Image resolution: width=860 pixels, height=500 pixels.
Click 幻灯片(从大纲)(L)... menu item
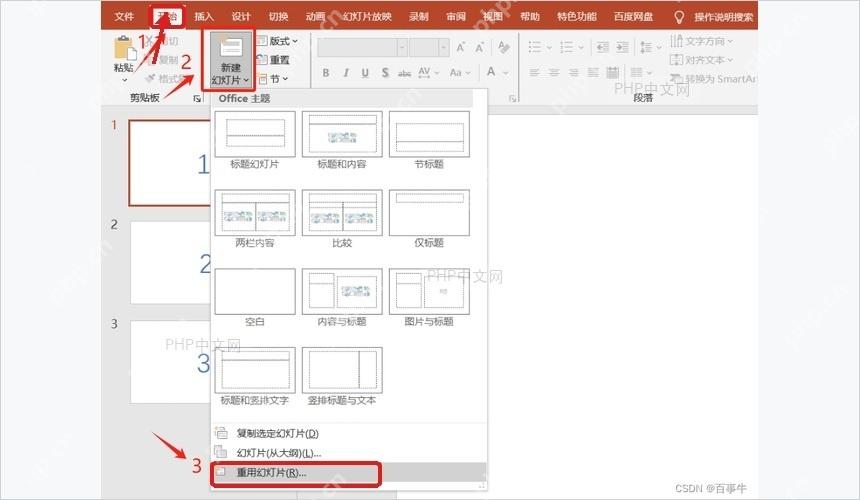click(349, 453)
